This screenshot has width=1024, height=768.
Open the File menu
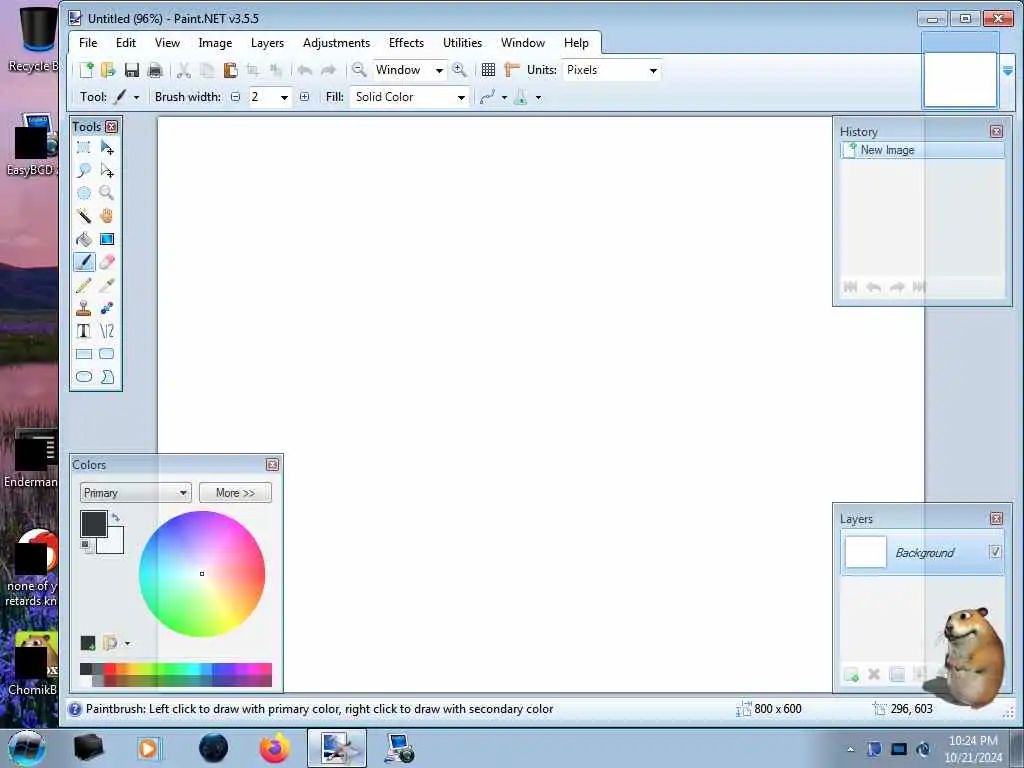88,42
